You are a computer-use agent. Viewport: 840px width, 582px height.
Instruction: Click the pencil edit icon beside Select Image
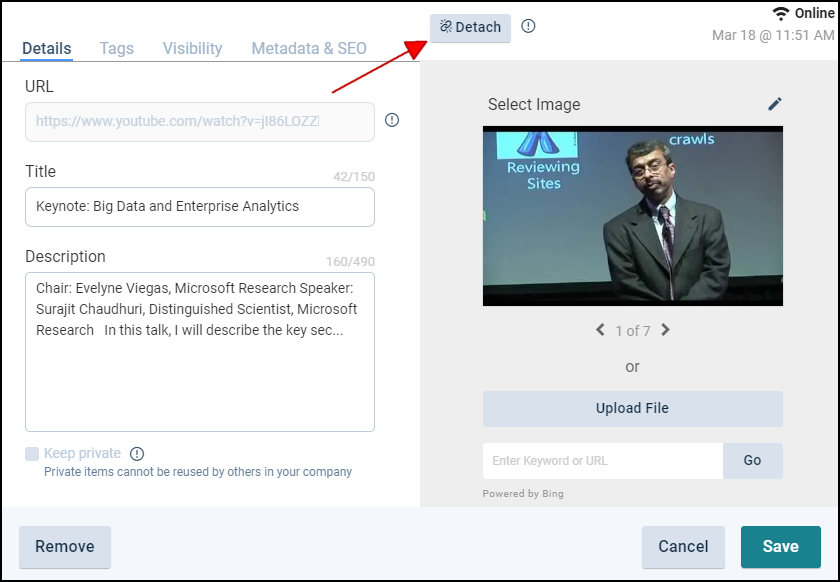click(775, 104)
